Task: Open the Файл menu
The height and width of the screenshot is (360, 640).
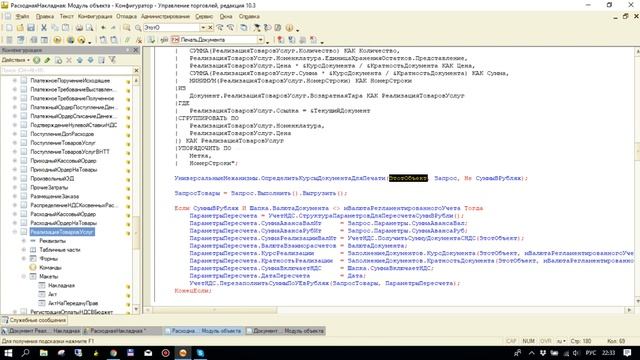Action: pos(22,17)
